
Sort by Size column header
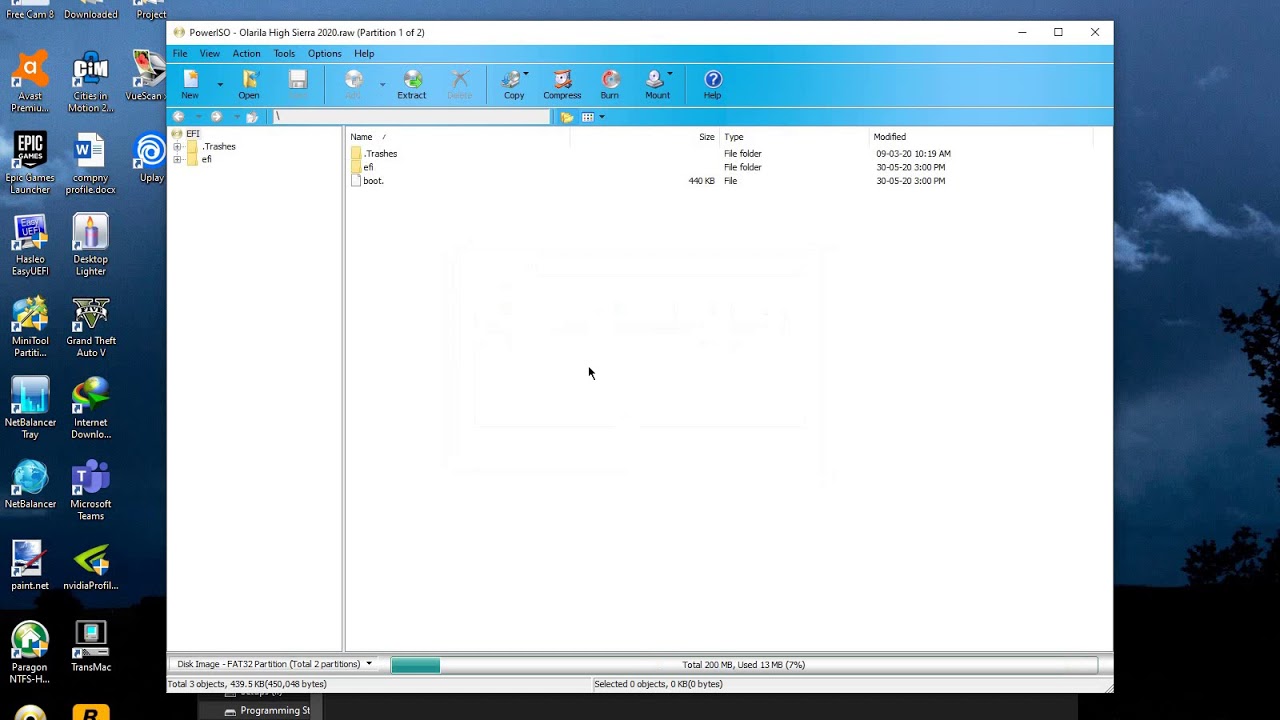[x=644, y=137]
